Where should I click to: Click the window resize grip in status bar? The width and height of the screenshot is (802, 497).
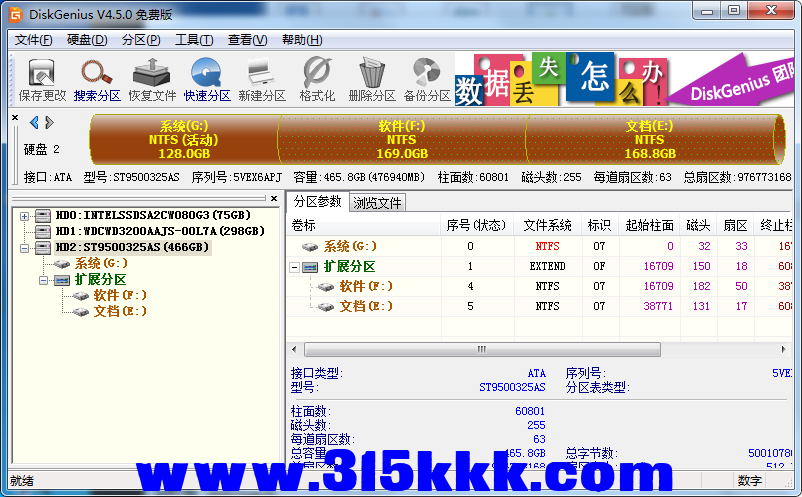click(x=788, y=482)
